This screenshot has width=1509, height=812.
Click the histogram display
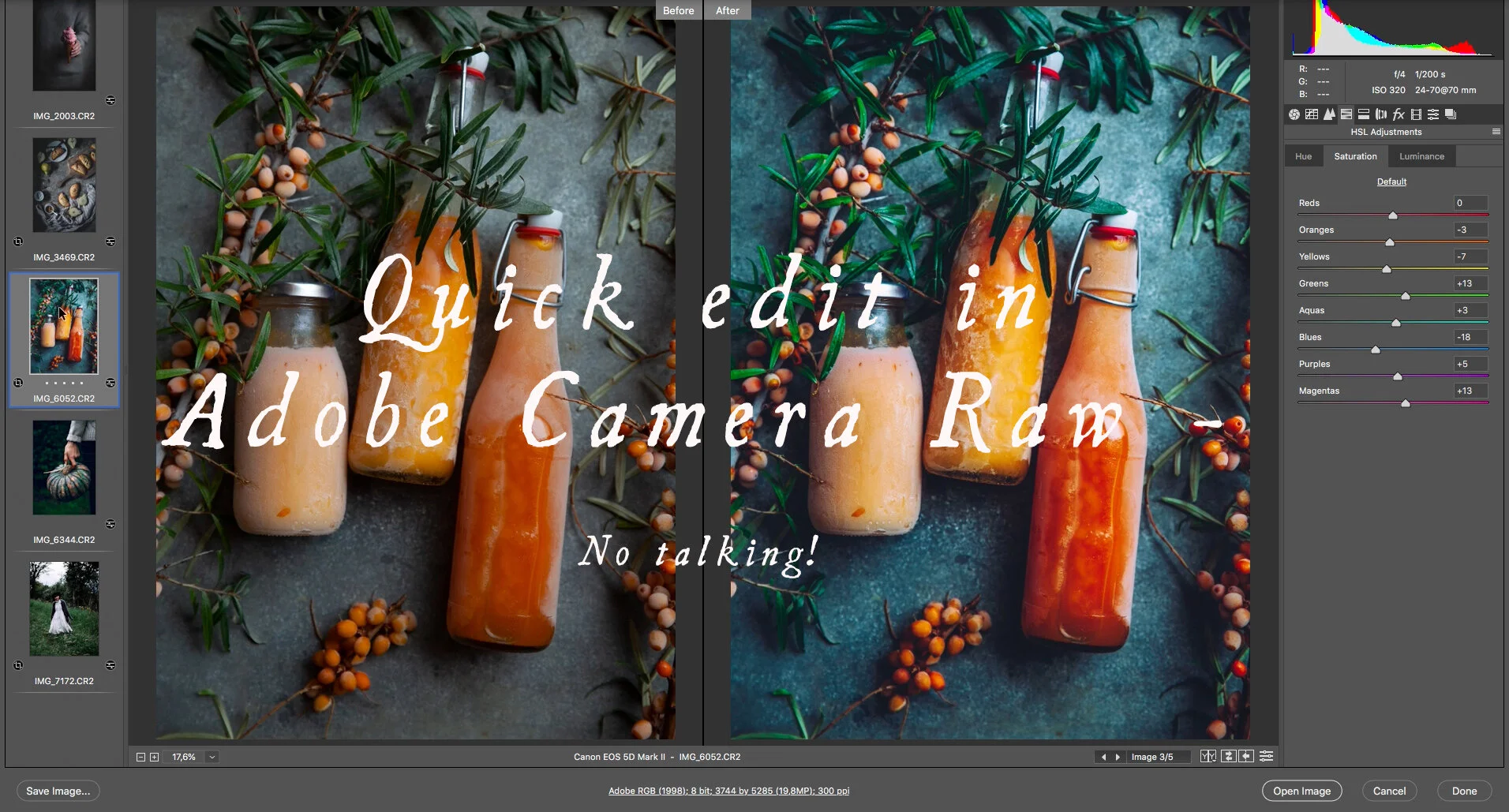(x=1393, y=28)
